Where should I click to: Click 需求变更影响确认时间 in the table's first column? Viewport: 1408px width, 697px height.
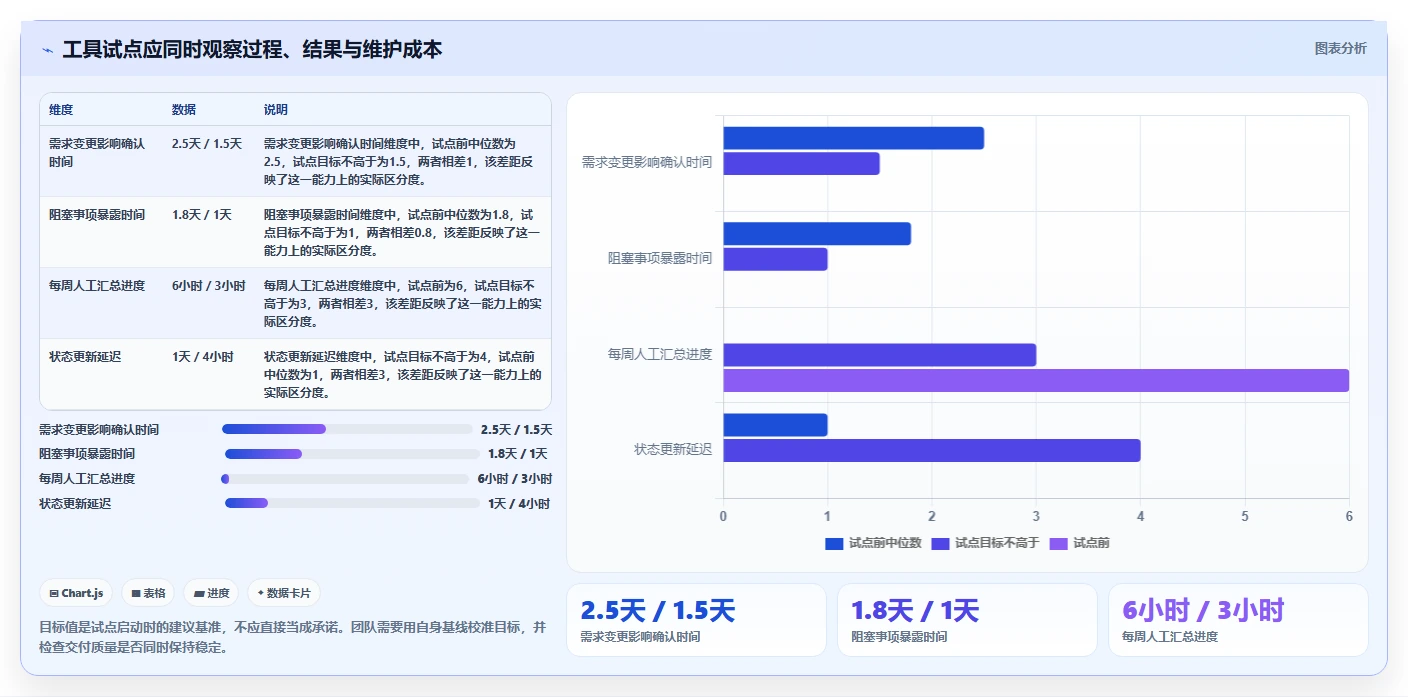tap(97, 153)
